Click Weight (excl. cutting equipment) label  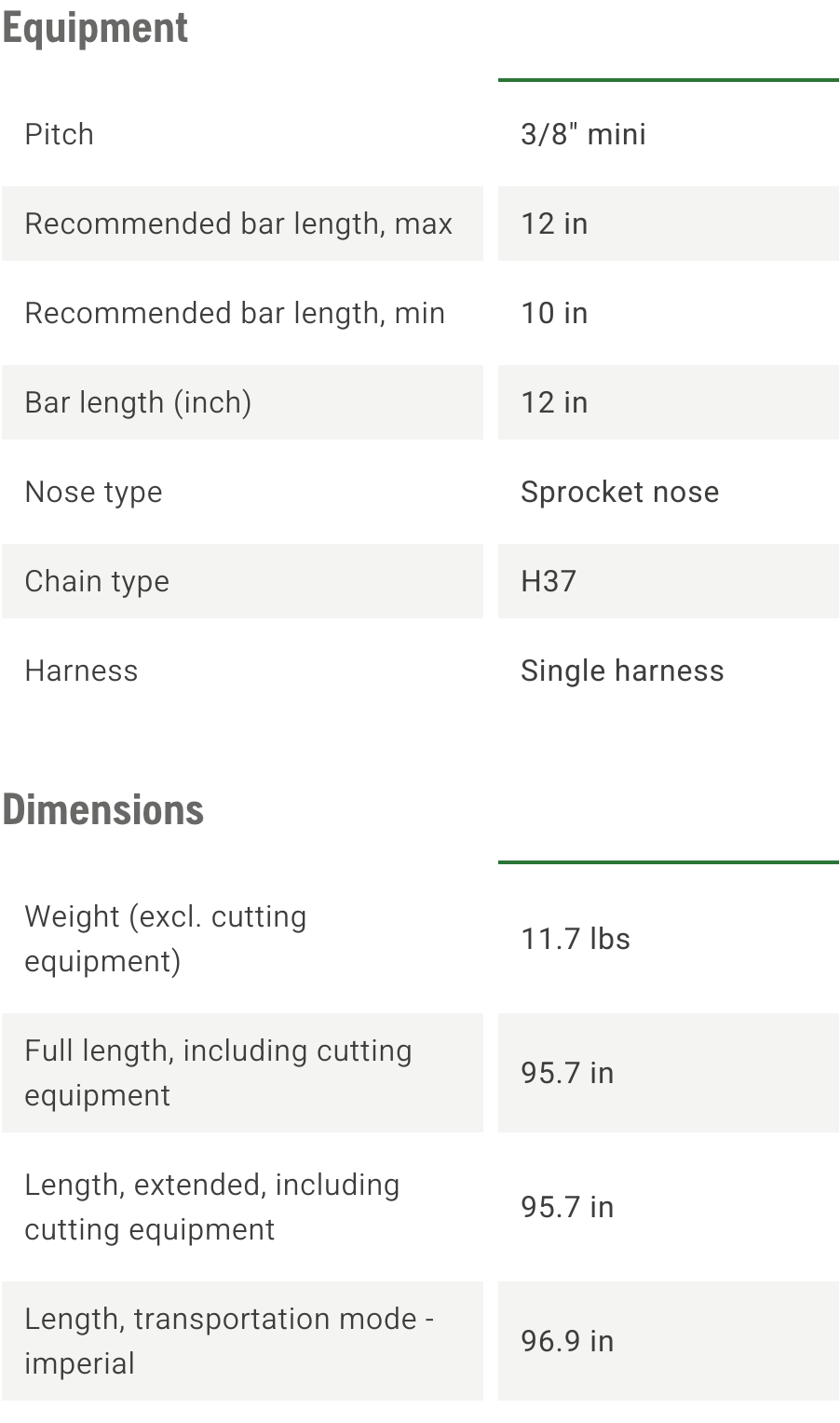pos(166,939)
